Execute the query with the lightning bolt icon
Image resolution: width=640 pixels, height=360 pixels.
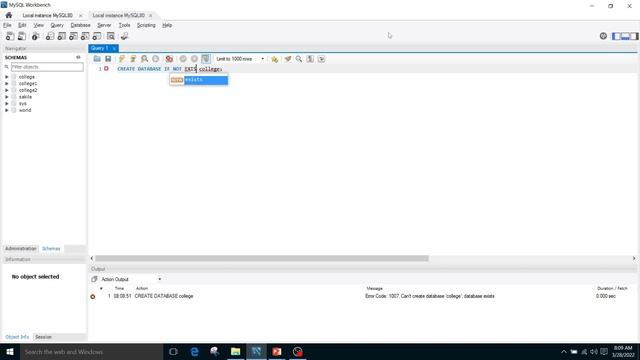(x=122, y=59)
